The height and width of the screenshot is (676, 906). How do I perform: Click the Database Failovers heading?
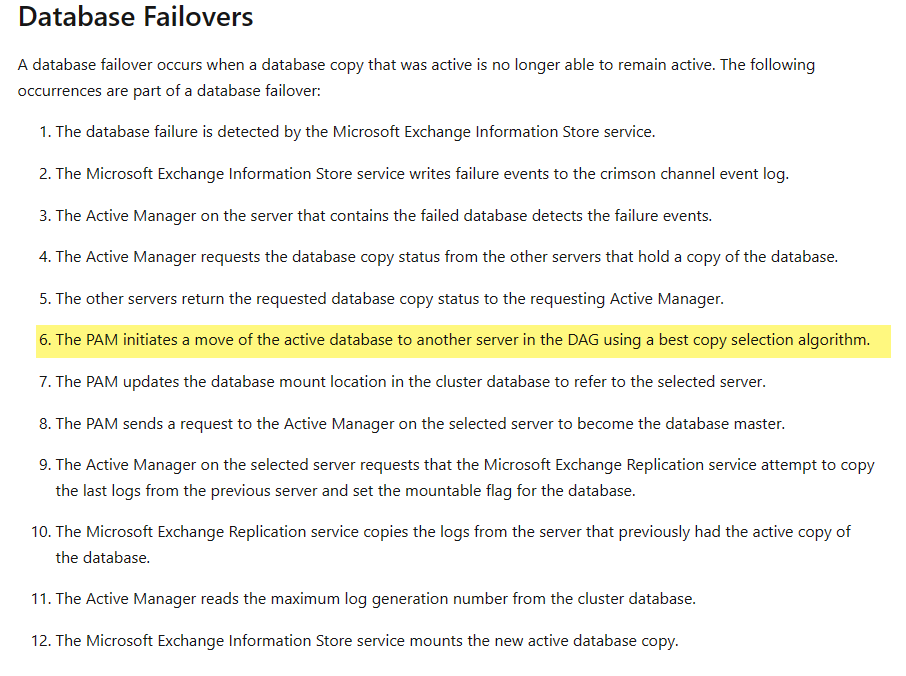coord(135,16)
